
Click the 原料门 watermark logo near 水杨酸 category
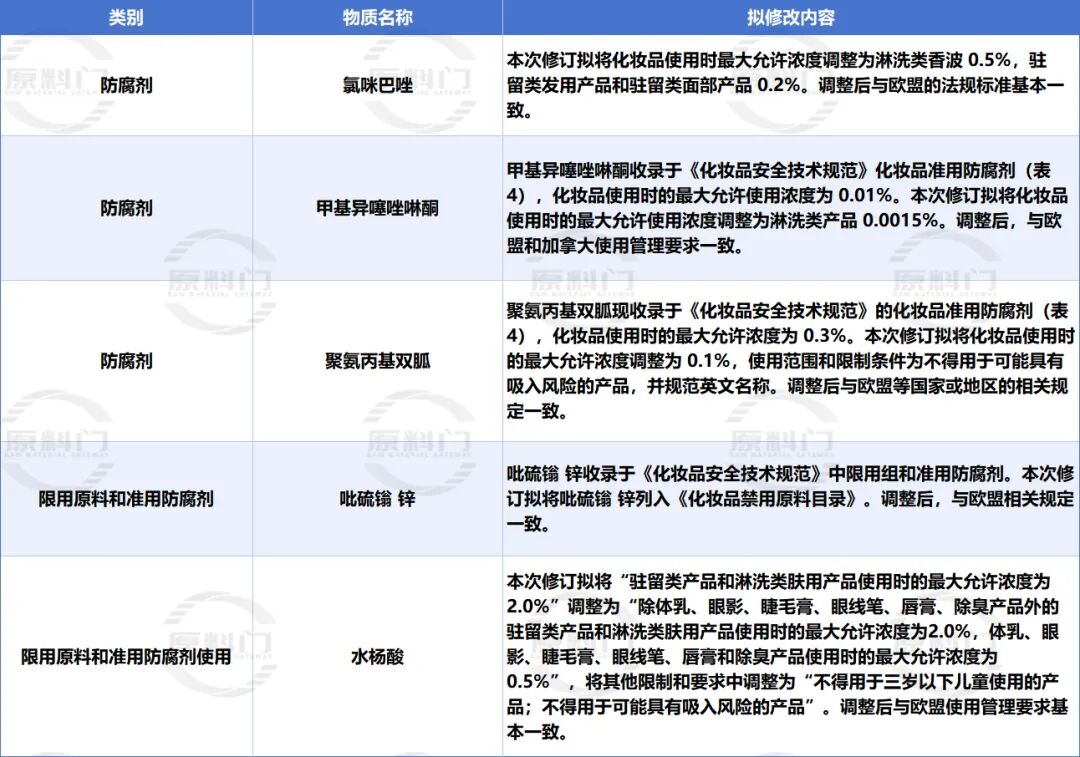[x=219, y=643]
